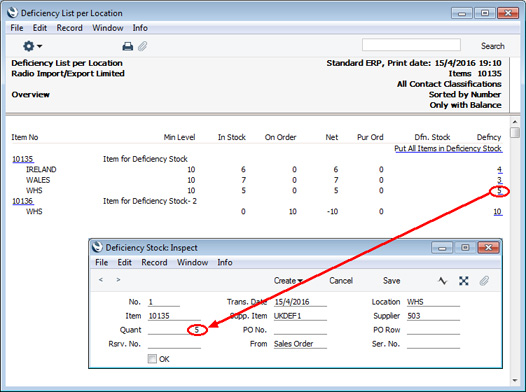This screenshot has height=392, width=526.
Task: Tick the OK checkbox
Action: tap(152, 359)
